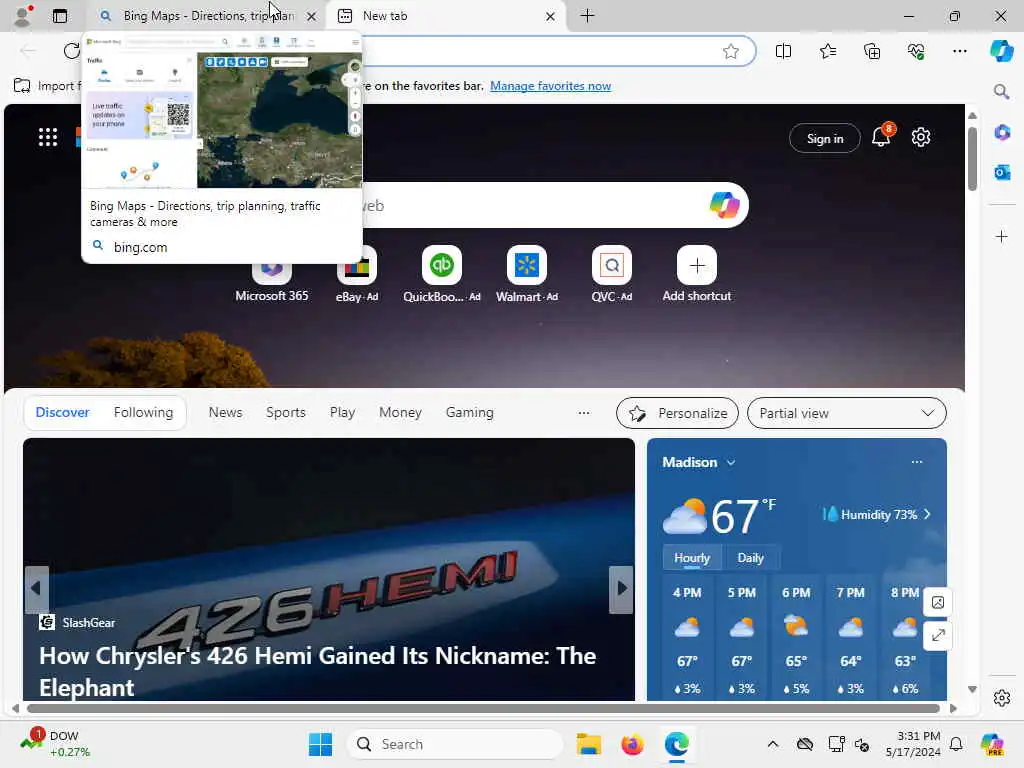Open Edge Settings and more menu
Viewport: 1024px width, 768px height.
(x=959, y=51)
